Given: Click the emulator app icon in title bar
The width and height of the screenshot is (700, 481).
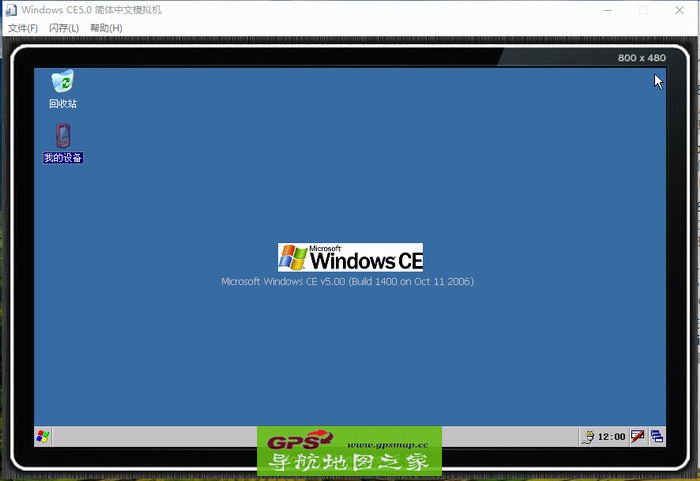Looking at the screenshot, I should pos(11,10).
